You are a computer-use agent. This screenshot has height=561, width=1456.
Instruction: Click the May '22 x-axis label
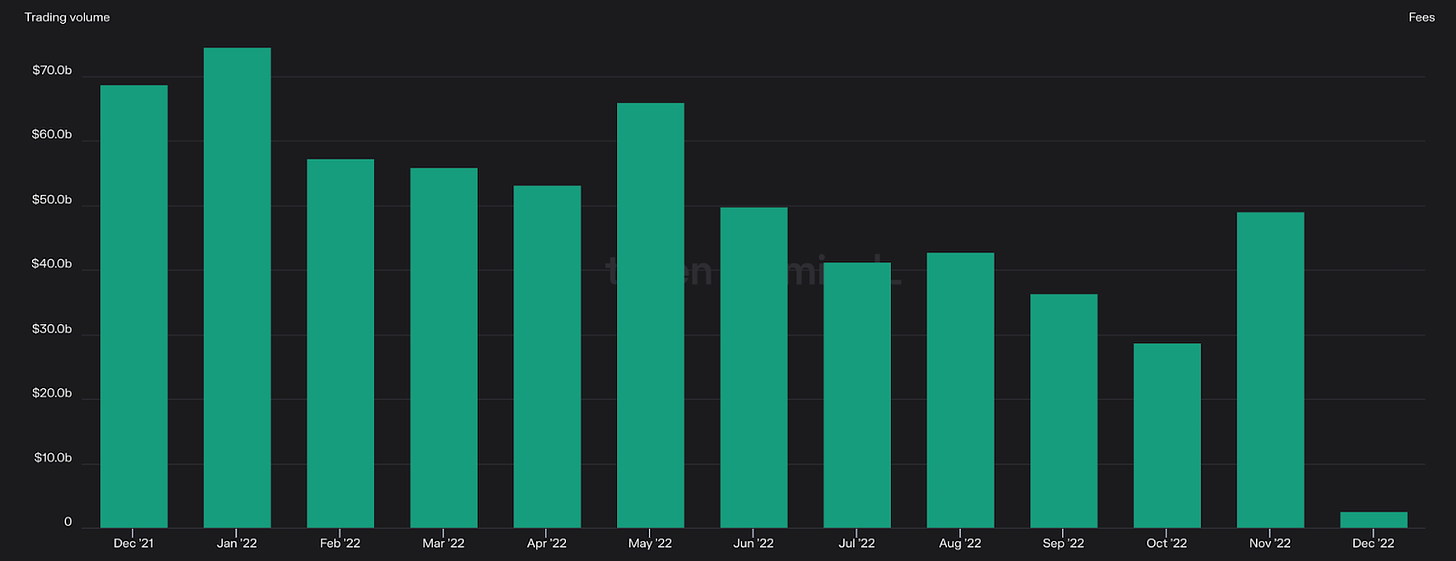650,544
